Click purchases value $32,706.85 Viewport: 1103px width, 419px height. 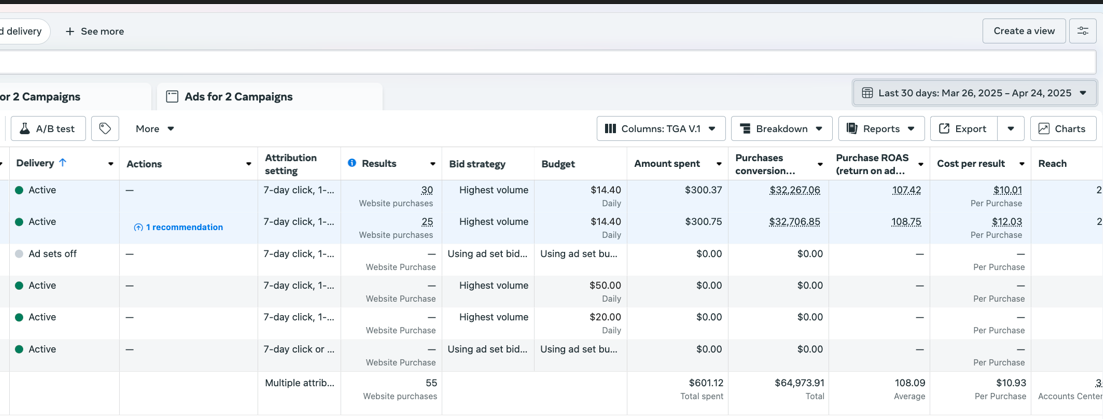(x=794, y=221)
